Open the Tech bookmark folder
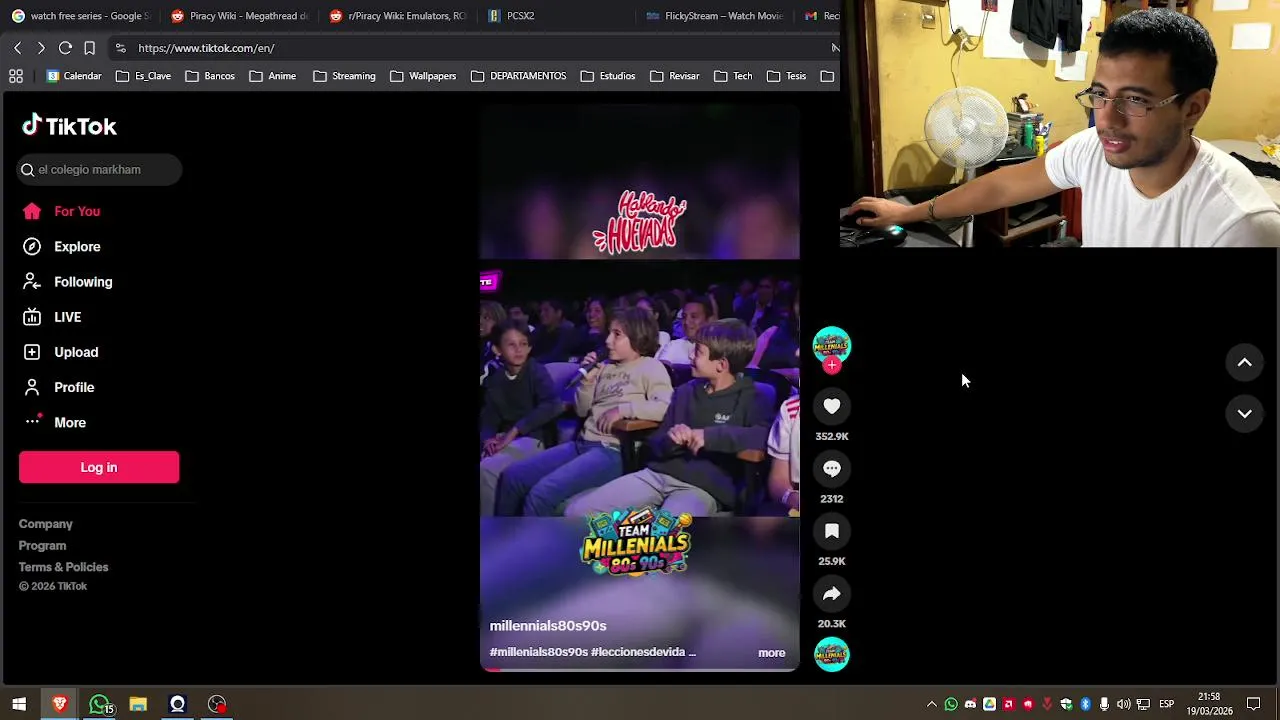 pyautogui.click(x=733, y=76)
